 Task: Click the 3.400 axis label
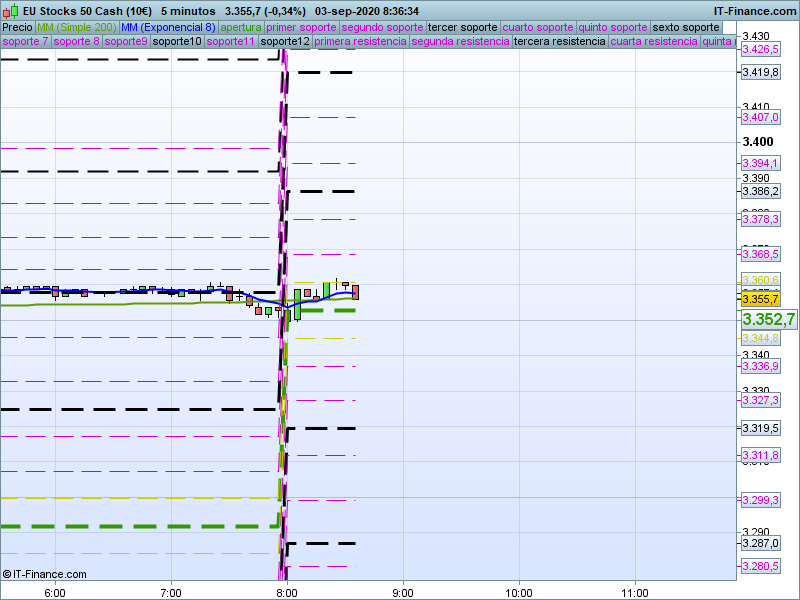758,142
